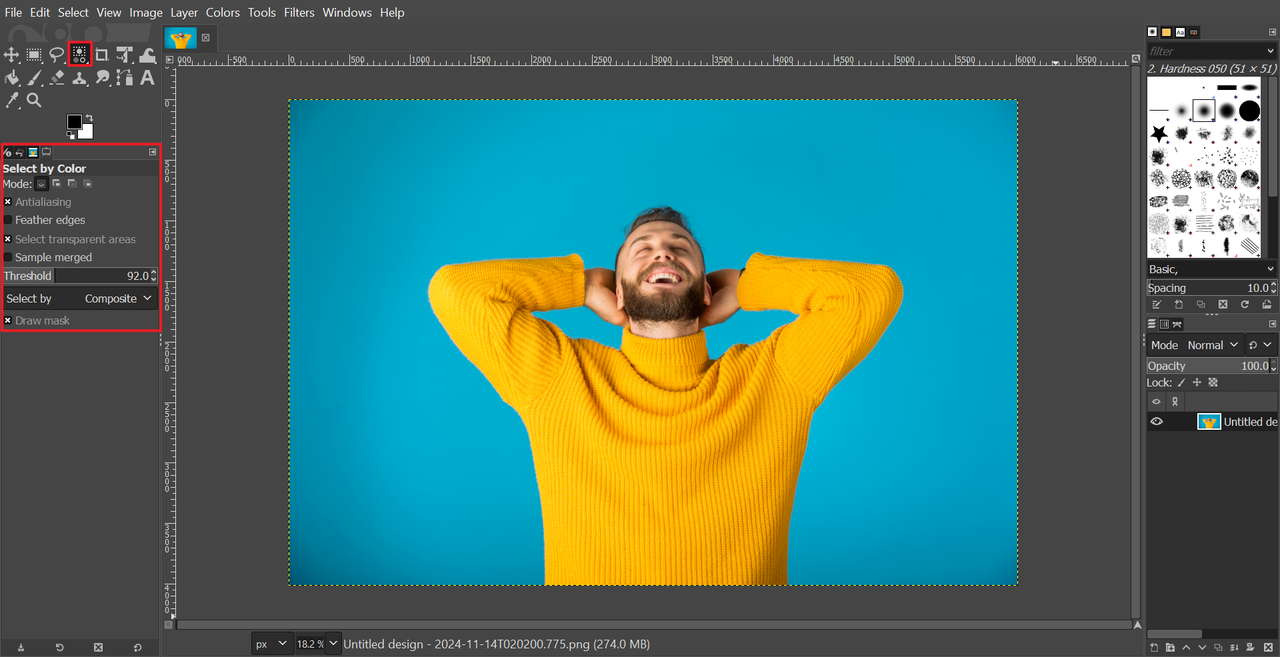Open the zoom percentage dropdown arrow

click(x=333, y=644)
